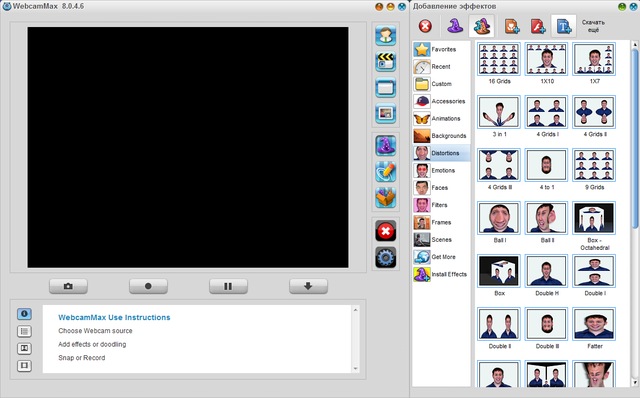Image resolution: width=640 pixels, height=398 pixels.
Task: Open the Filters category
Action: pyautogui.click(x=441, y=205)
